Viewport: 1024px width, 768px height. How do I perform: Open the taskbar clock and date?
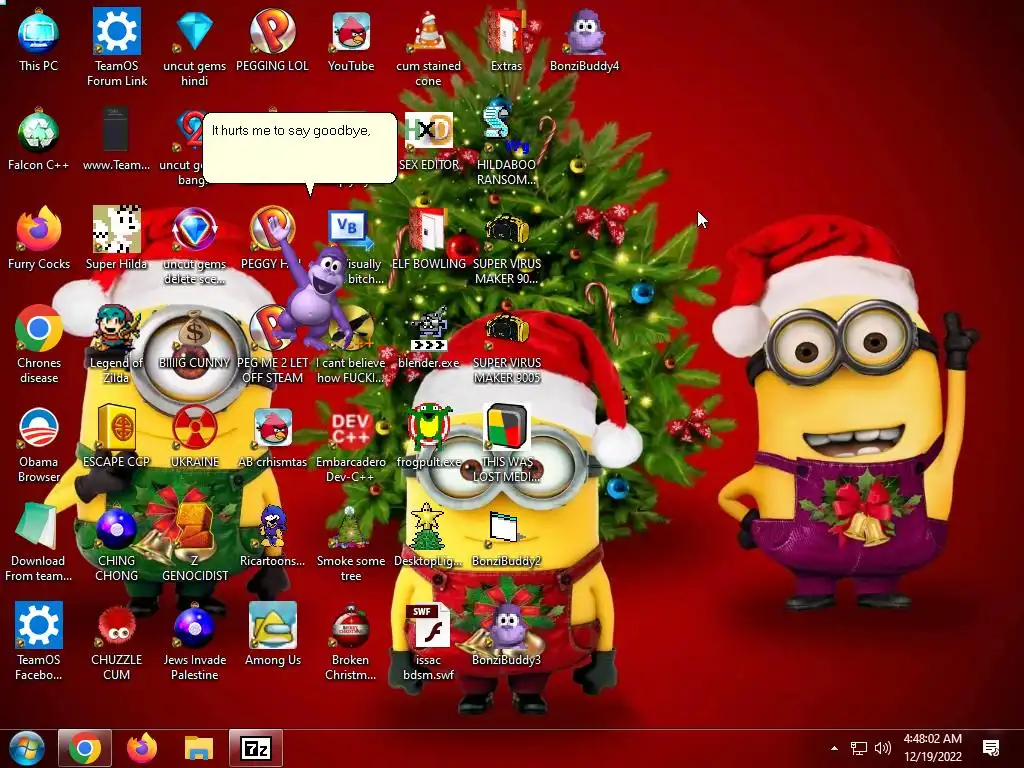click(x=933, y=748)
